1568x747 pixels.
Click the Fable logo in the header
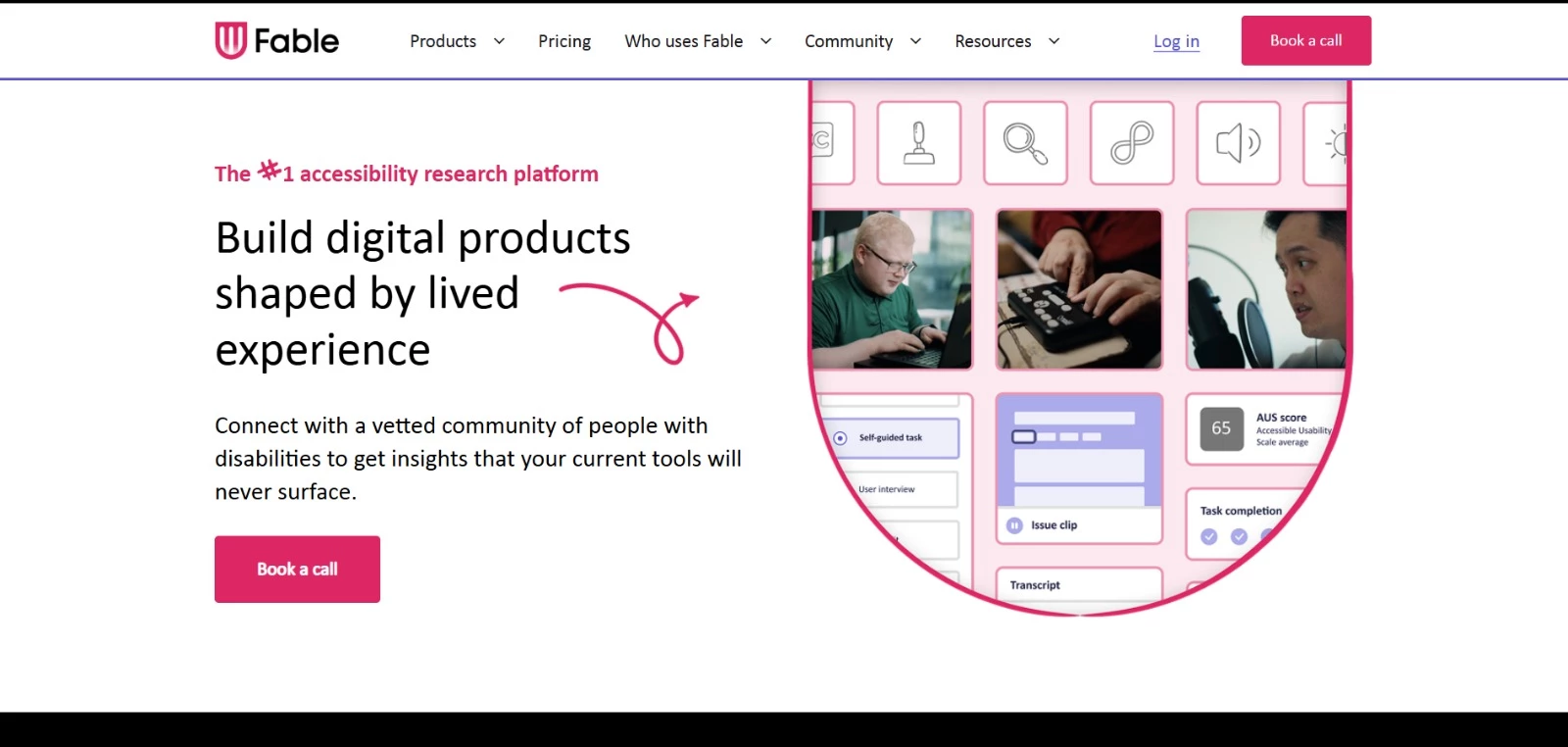click(277, 41)
